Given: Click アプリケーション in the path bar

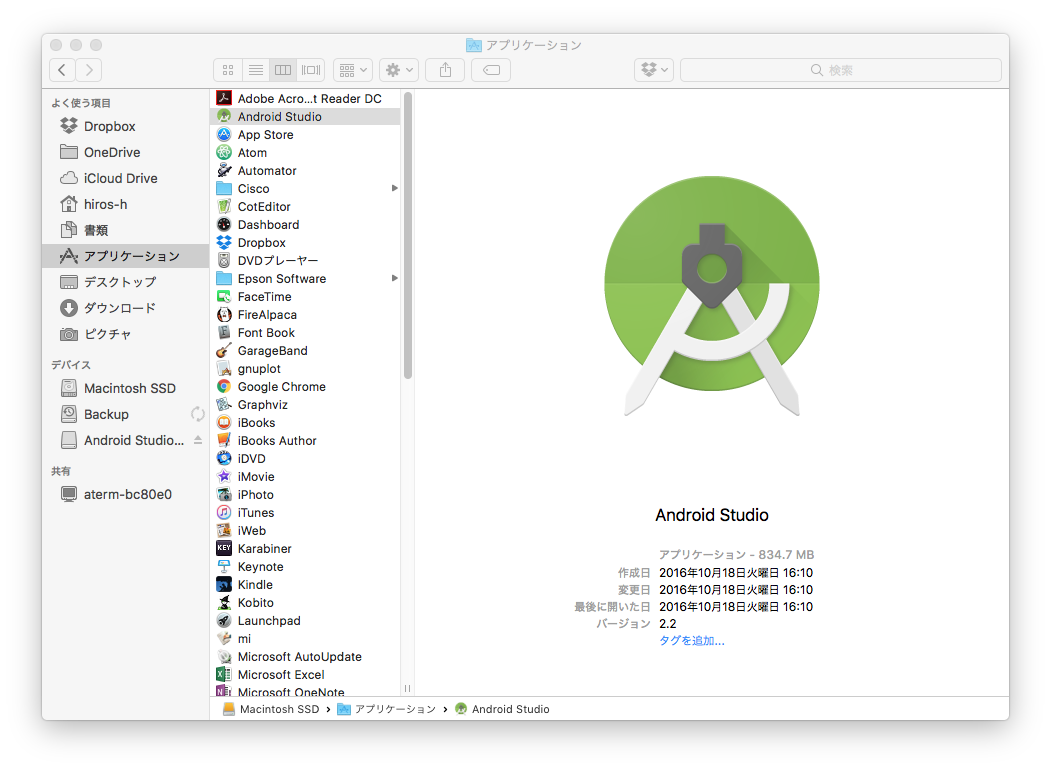Looking at the screenshot, I should click(x=387, y=709).
